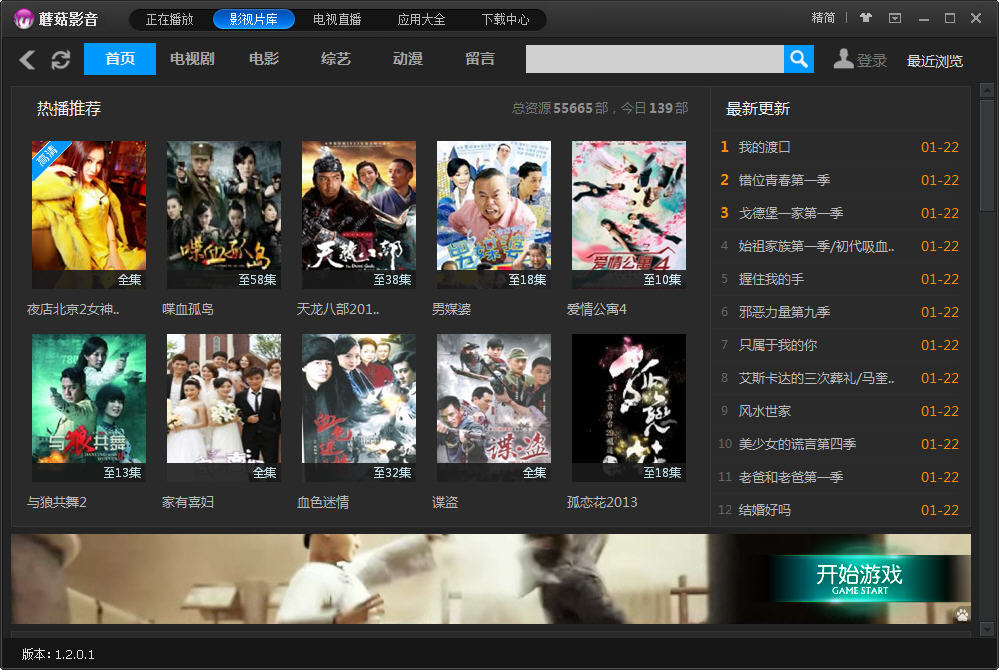Screen dimensions: 999x670
Task: Click the scrollbar up arrow
Action: click(x=987, y=91)
